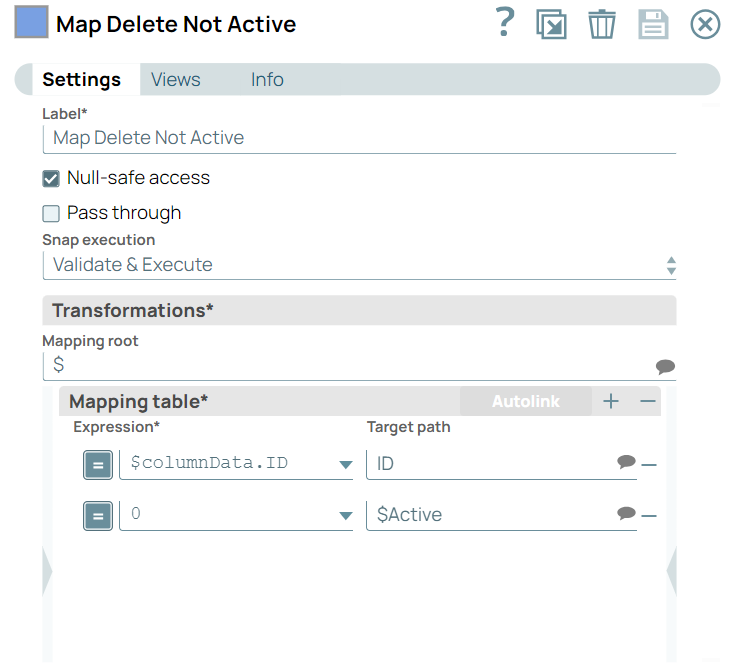Screen dimensions: 736x669
Task: Expand the $columnData.ID expression dropdown arrow
Action: [345, 465]
